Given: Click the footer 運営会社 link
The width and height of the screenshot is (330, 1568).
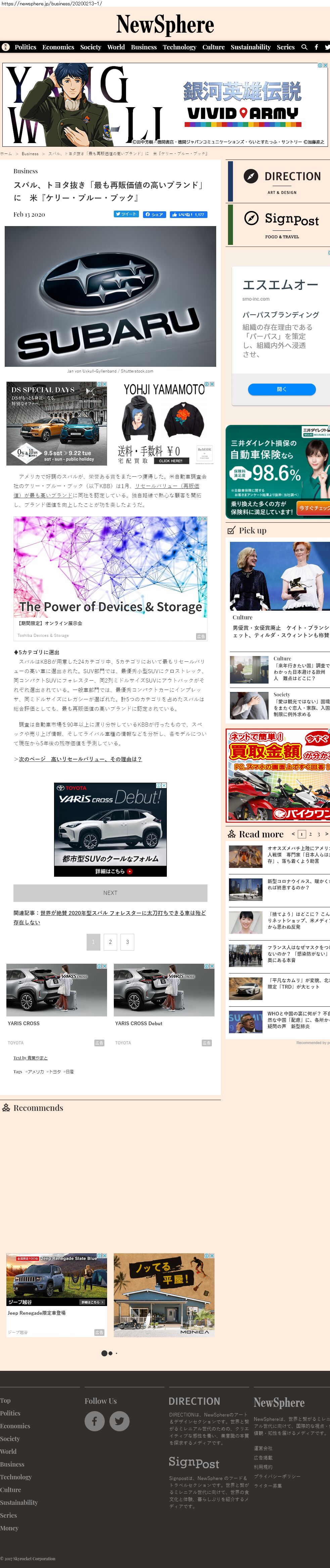Looking at the screenshot, I should click(263, 1449).
